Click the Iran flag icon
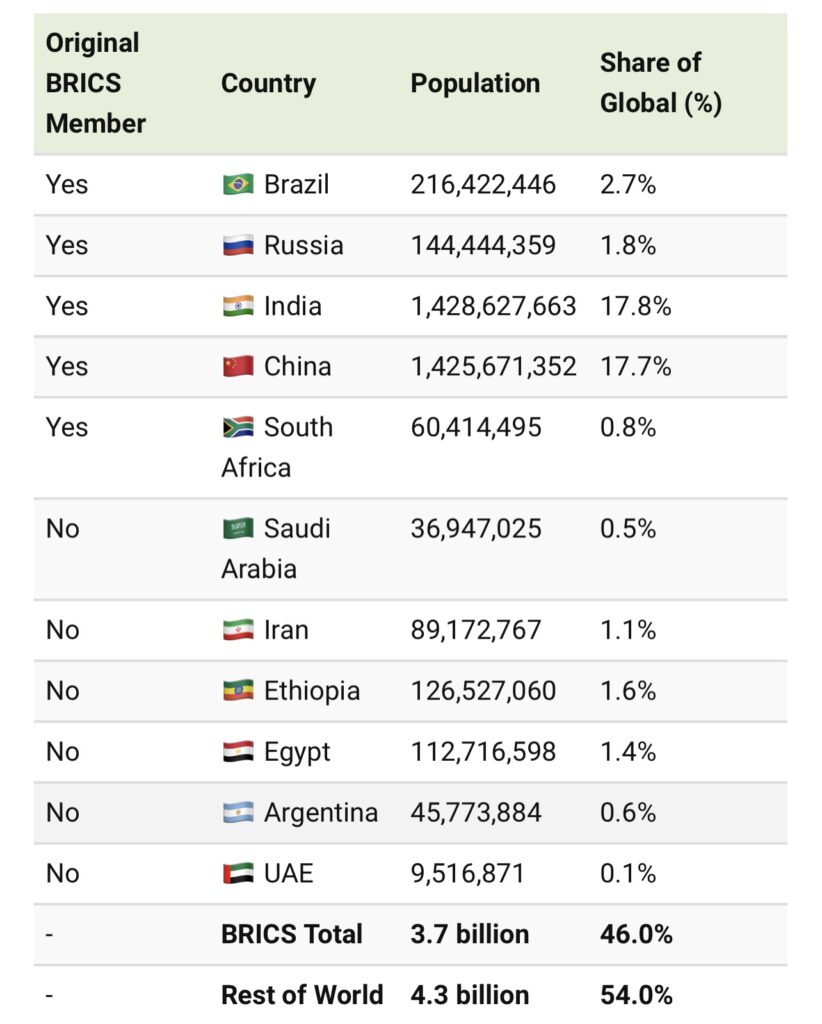This screenshot has width=822, height=1024. (238, 630)
